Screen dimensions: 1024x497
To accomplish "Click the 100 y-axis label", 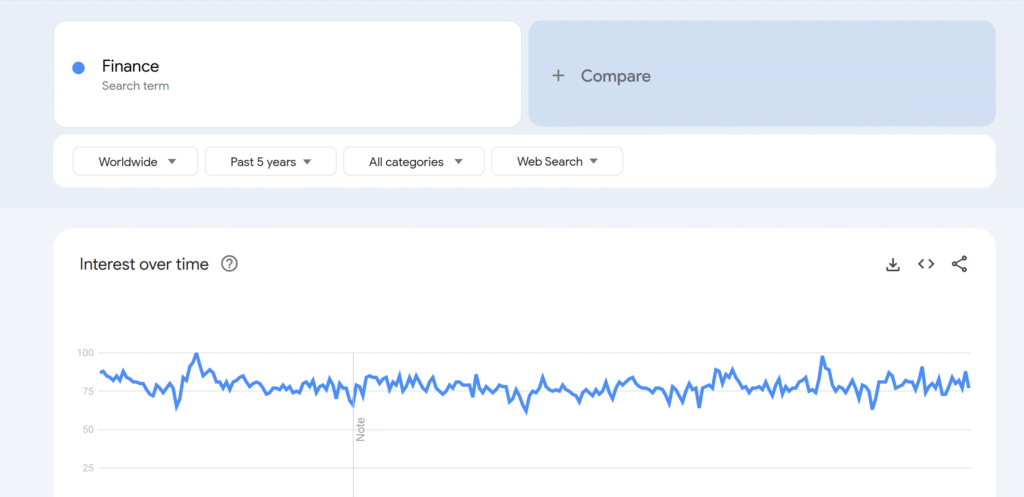I will (x=84, y=353).
